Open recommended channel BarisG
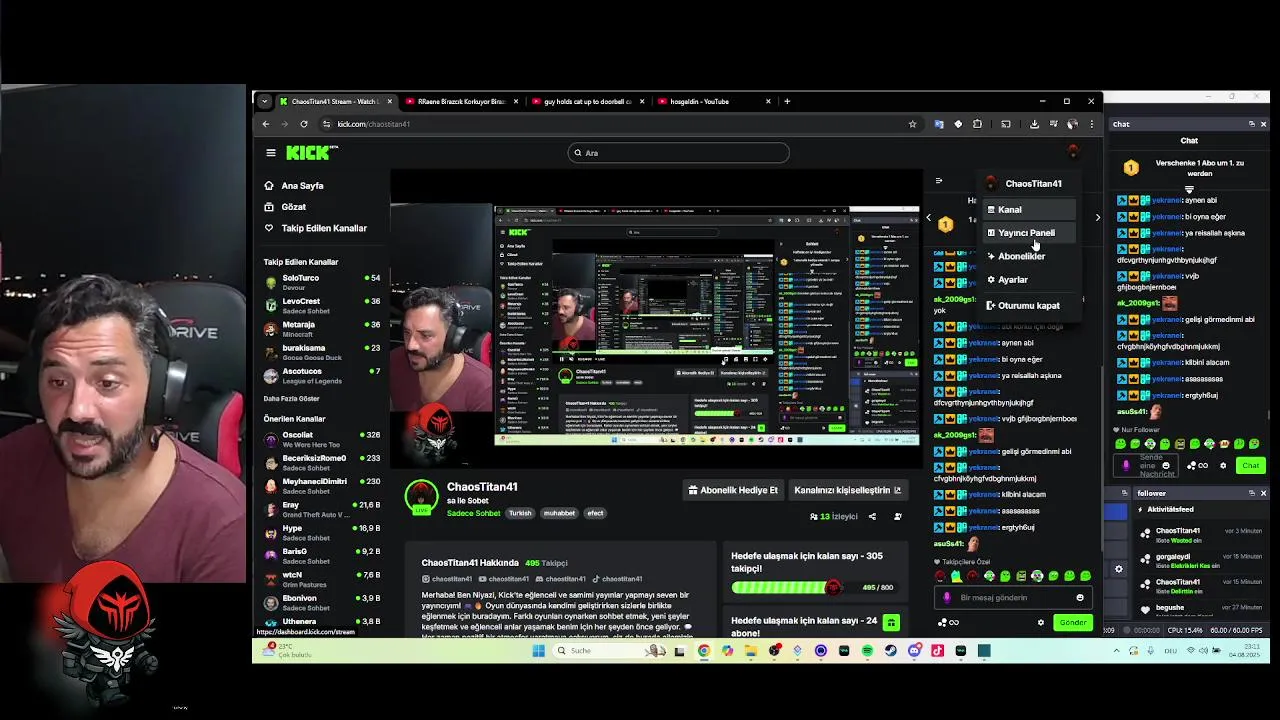This screenshot has width=1280, height=720. (x=321, y=556)
